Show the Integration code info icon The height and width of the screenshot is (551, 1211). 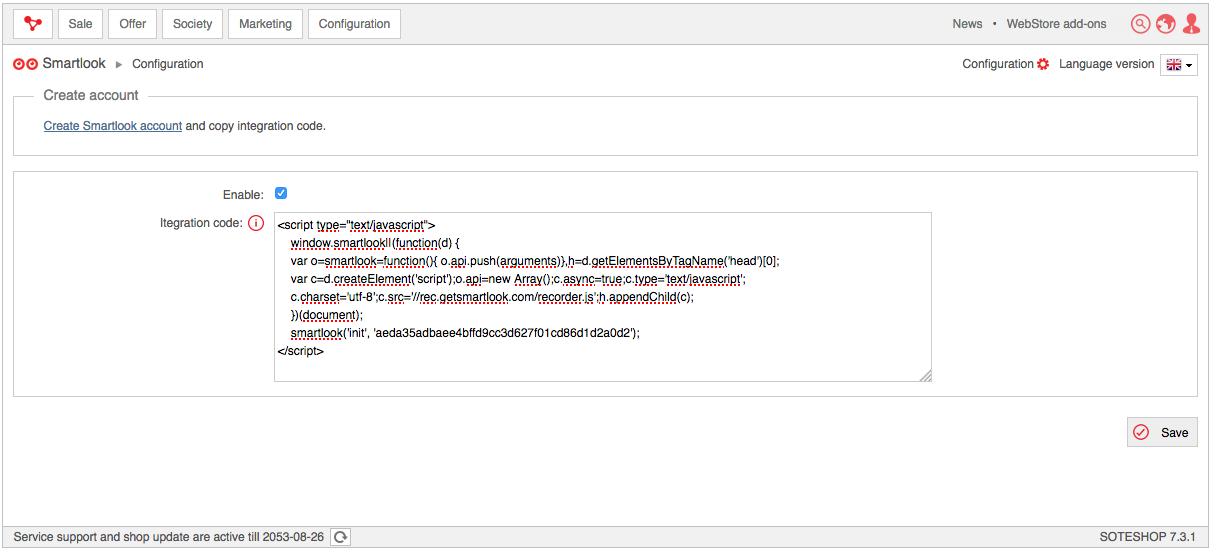[256, 223]
